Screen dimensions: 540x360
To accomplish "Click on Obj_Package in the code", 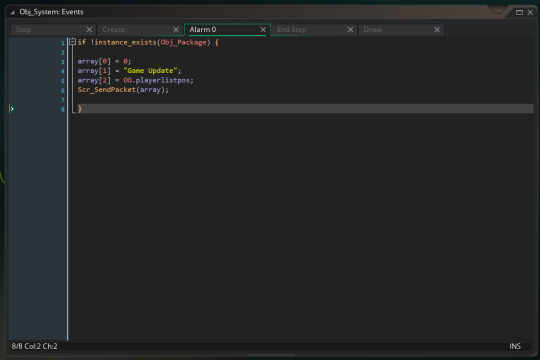I will [184, 42].
